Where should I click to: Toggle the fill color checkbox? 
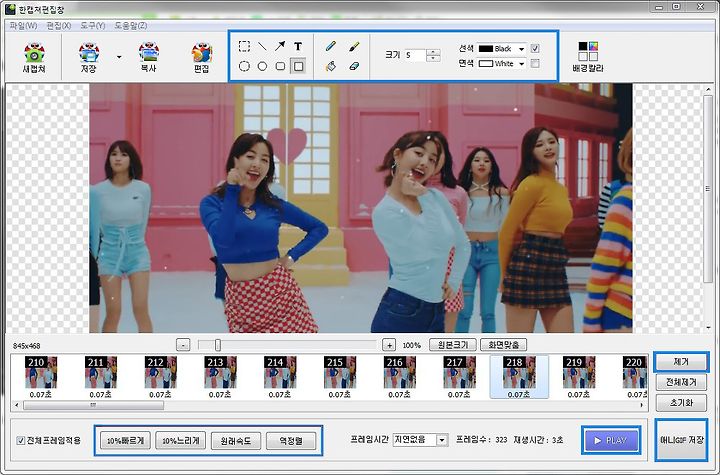[x=535, y=63]
